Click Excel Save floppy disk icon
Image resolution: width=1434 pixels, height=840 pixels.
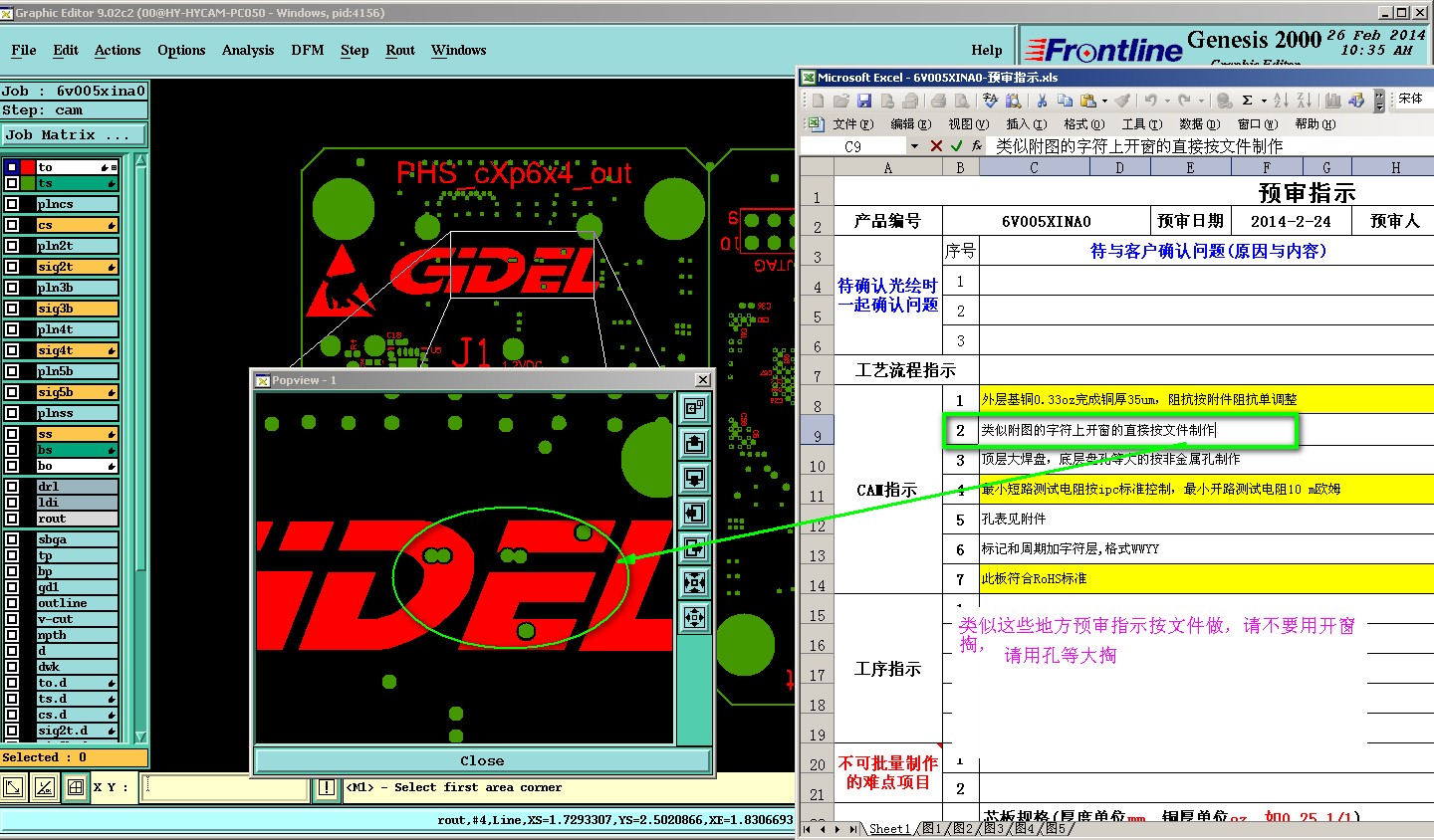coord(863,101)
